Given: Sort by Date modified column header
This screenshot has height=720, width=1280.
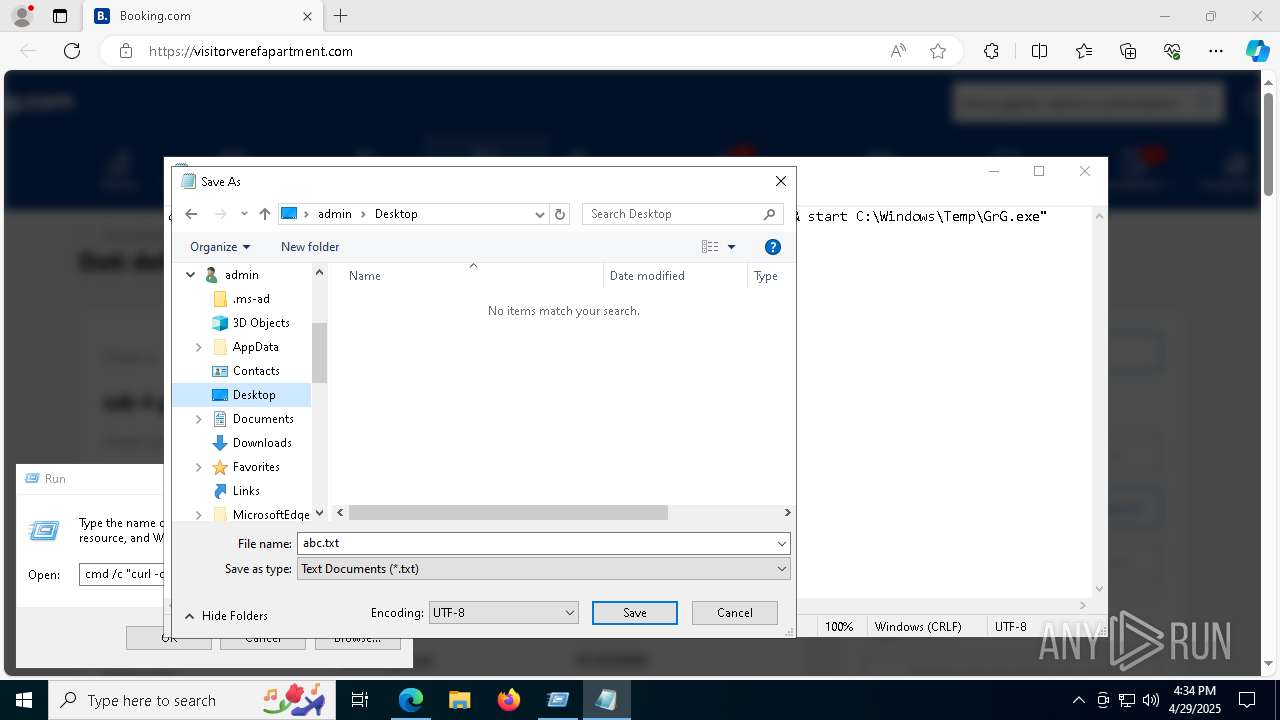Looking at the screenshot, I should point(647,276).
